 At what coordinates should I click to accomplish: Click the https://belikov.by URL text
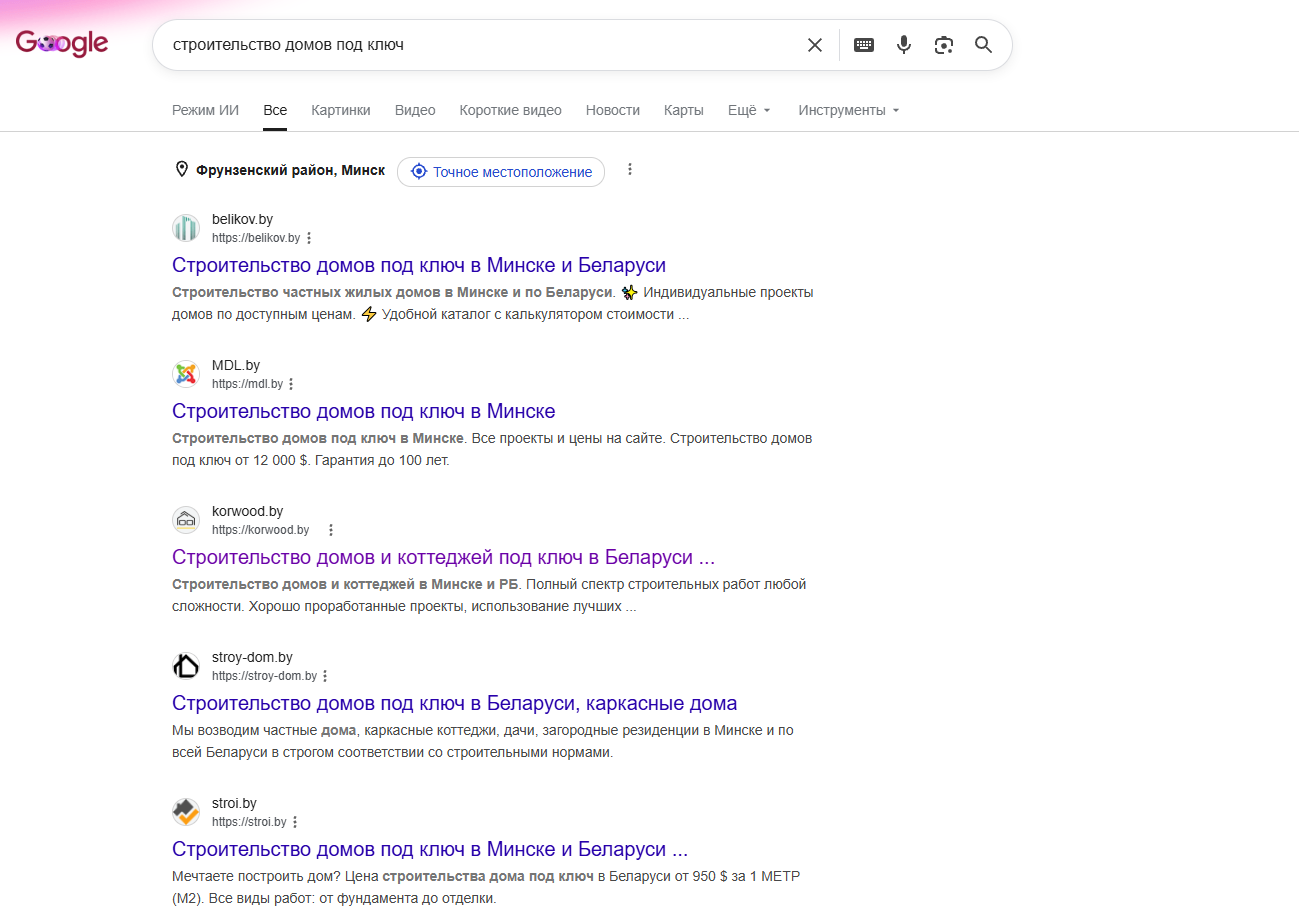point(256,238)
